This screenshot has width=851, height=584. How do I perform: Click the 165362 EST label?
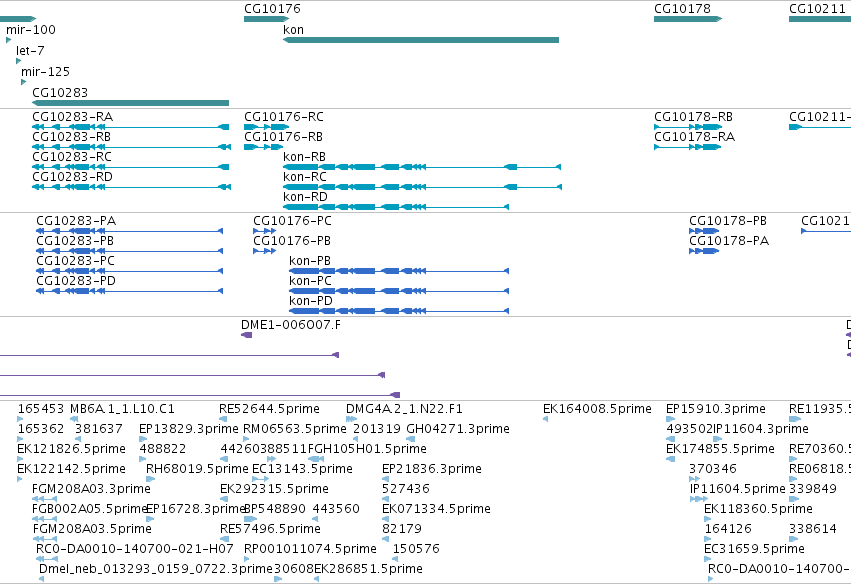tap(41, 429)
